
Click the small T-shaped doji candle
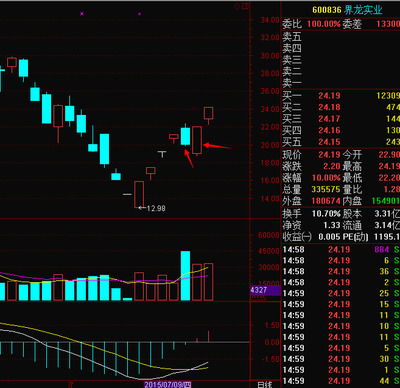point(162,154)
